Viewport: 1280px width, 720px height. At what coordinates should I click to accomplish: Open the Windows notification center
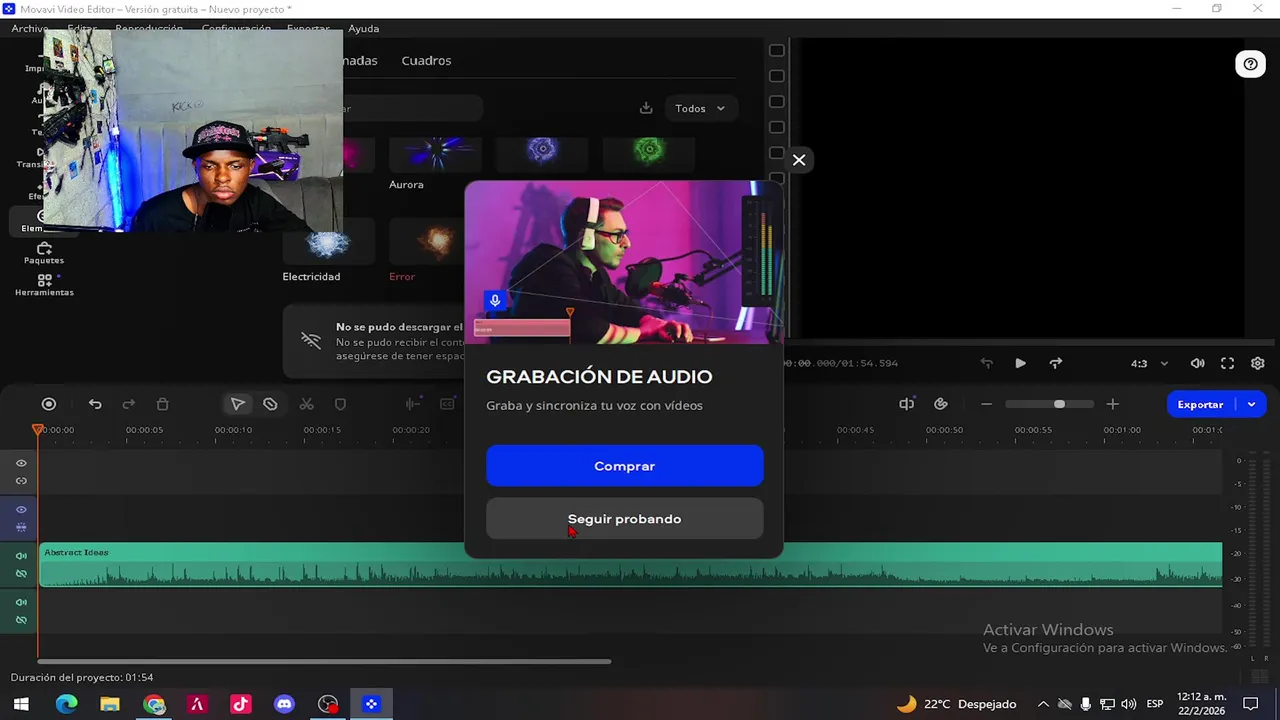1250,704
